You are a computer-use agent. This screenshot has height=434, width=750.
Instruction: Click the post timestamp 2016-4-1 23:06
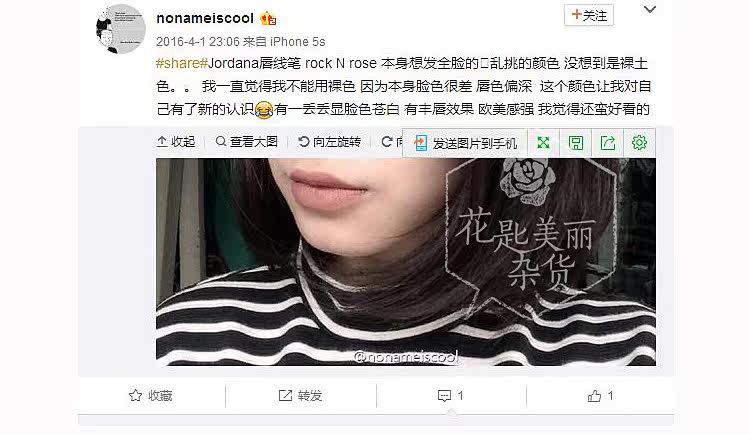(x=198, y=42)
